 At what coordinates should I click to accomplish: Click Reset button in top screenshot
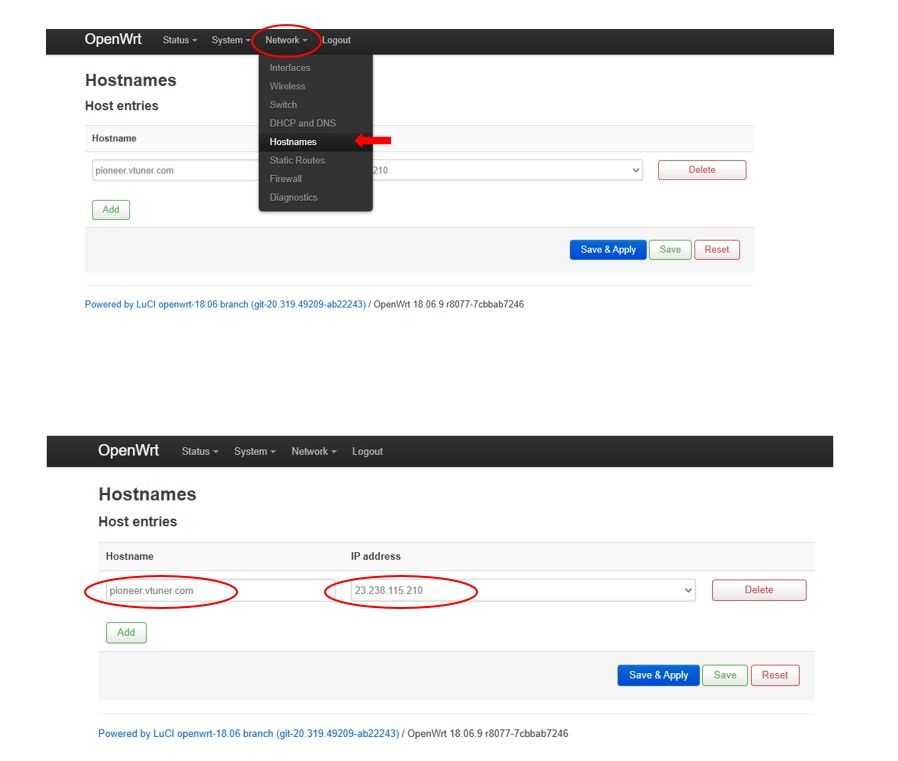tap(717, 250)
